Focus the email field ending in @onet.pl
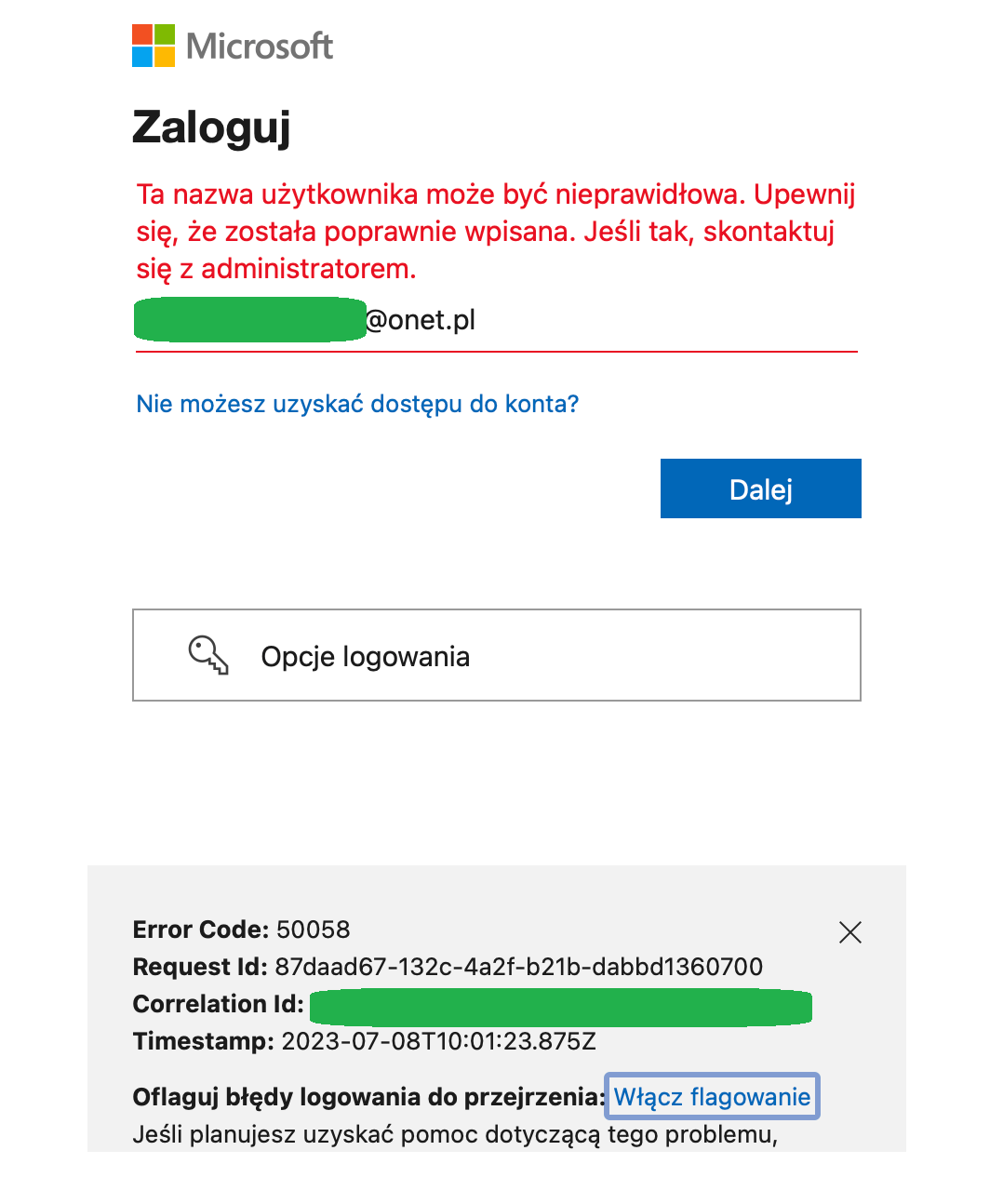Screen dimensions: 1003x1204 [497, 321]
